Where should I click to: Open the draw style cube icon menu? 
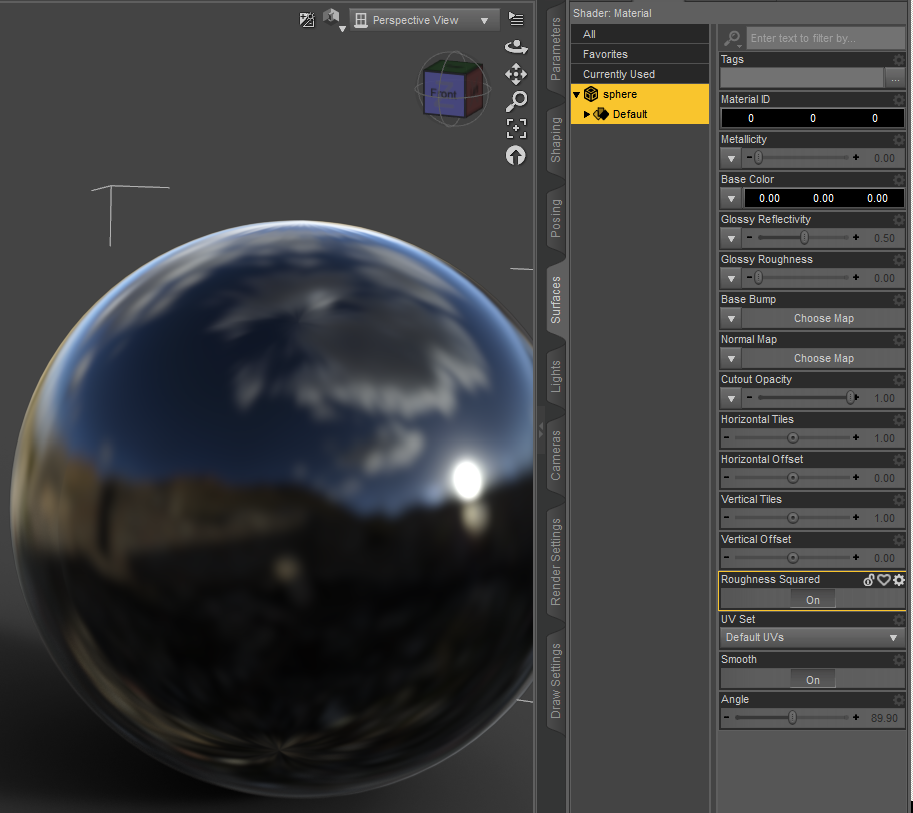[x=334, y=20]
